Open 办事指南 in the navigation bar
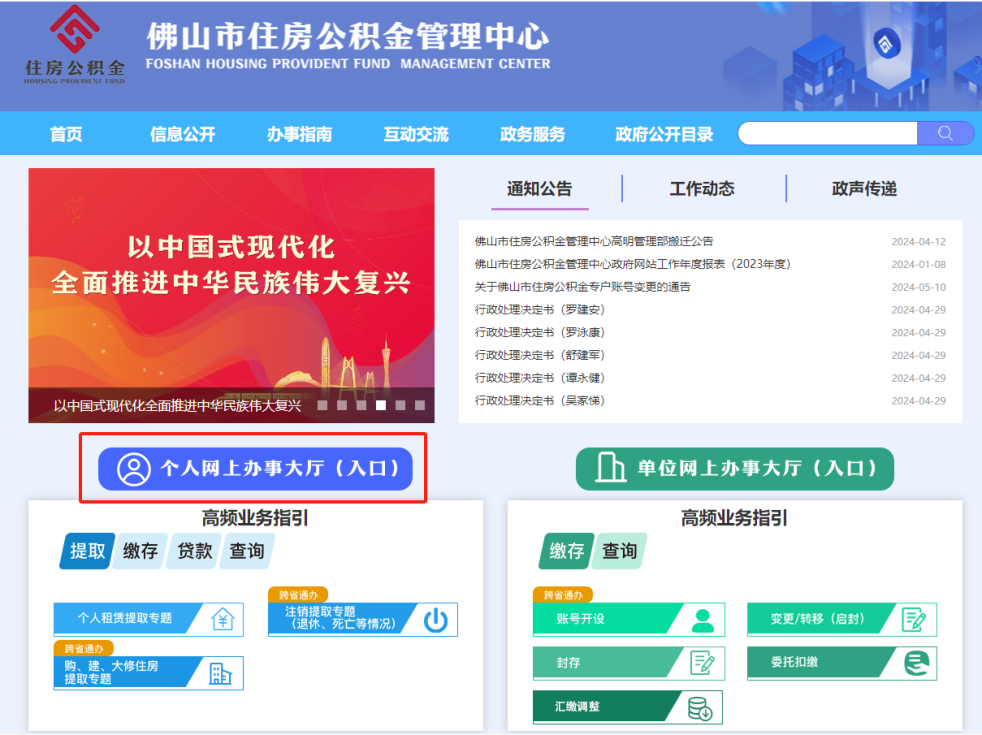 coord(299,134)
